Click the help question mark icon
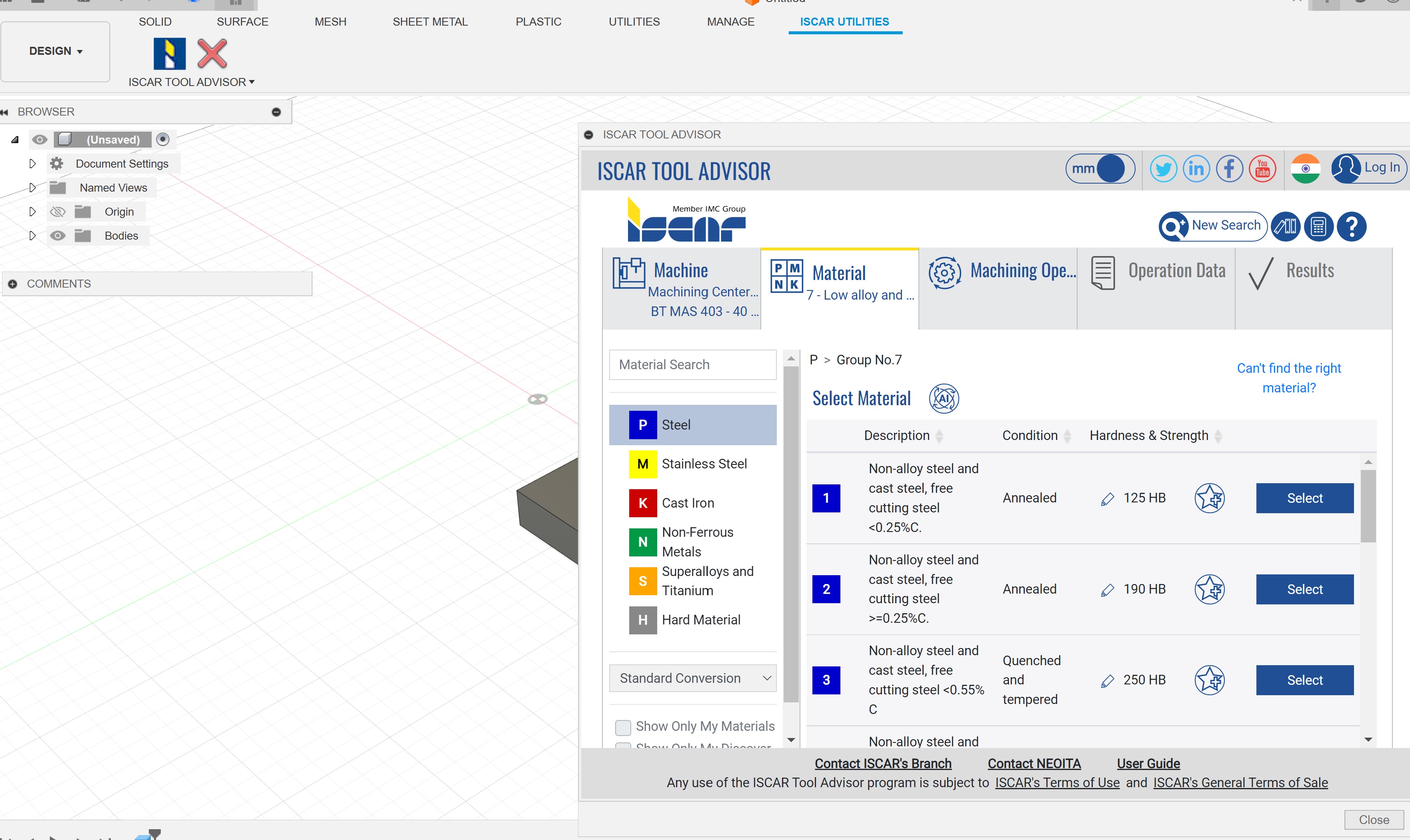 coord(1351,226)
